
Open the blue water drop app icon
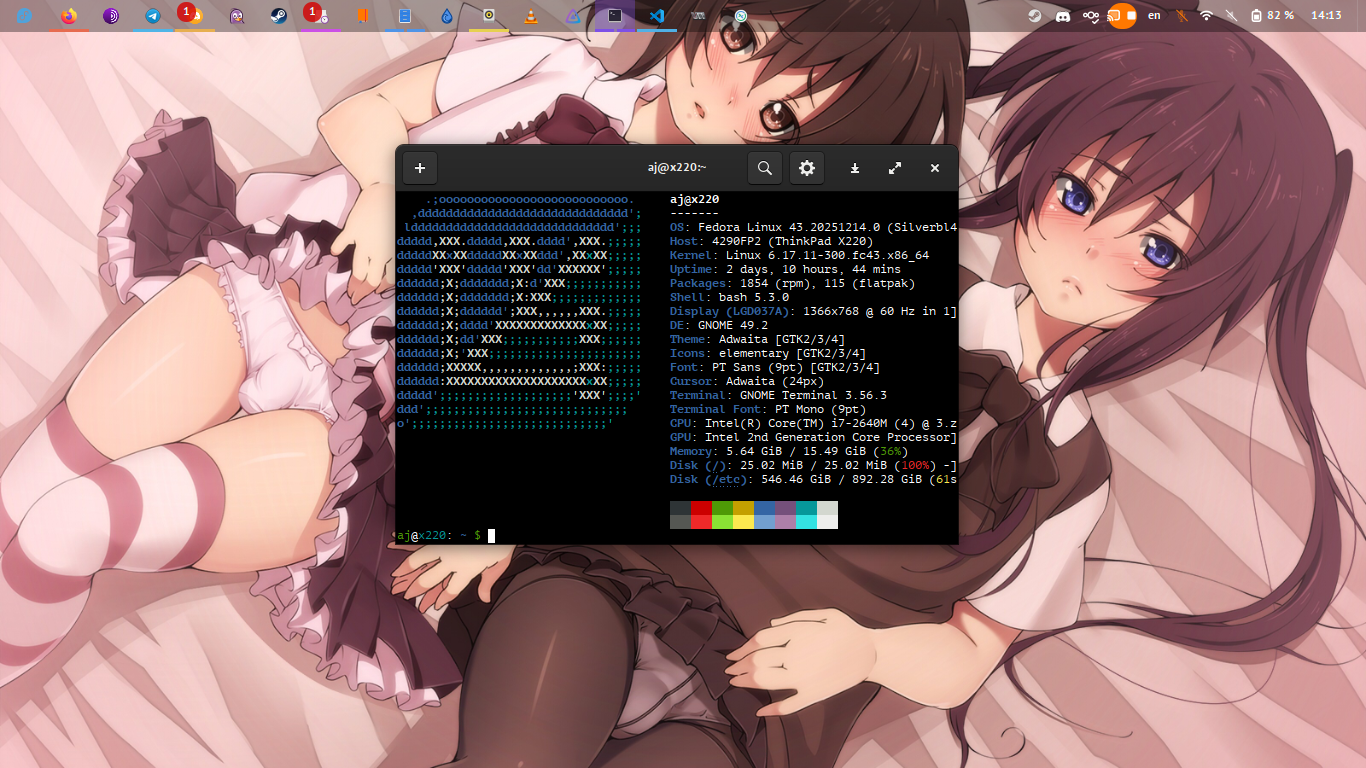point(446,16)
